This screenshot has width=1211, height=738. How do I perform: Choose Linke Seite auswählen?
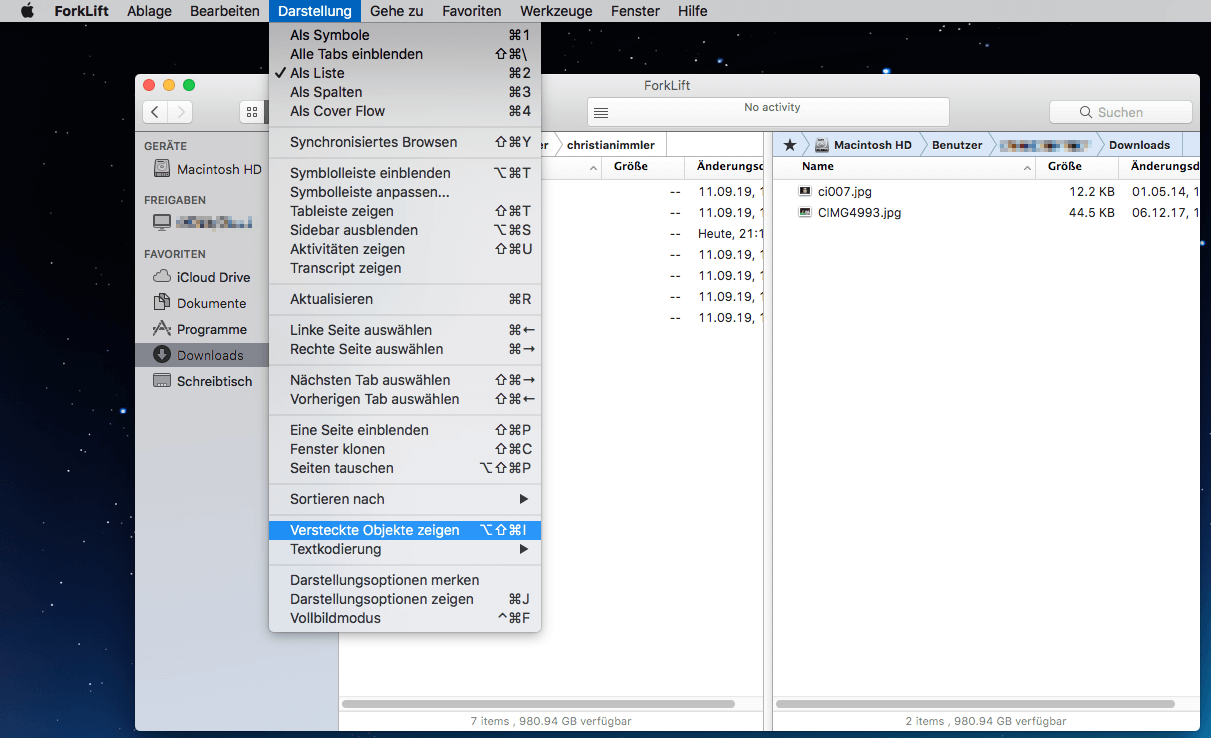click(405, 330)
